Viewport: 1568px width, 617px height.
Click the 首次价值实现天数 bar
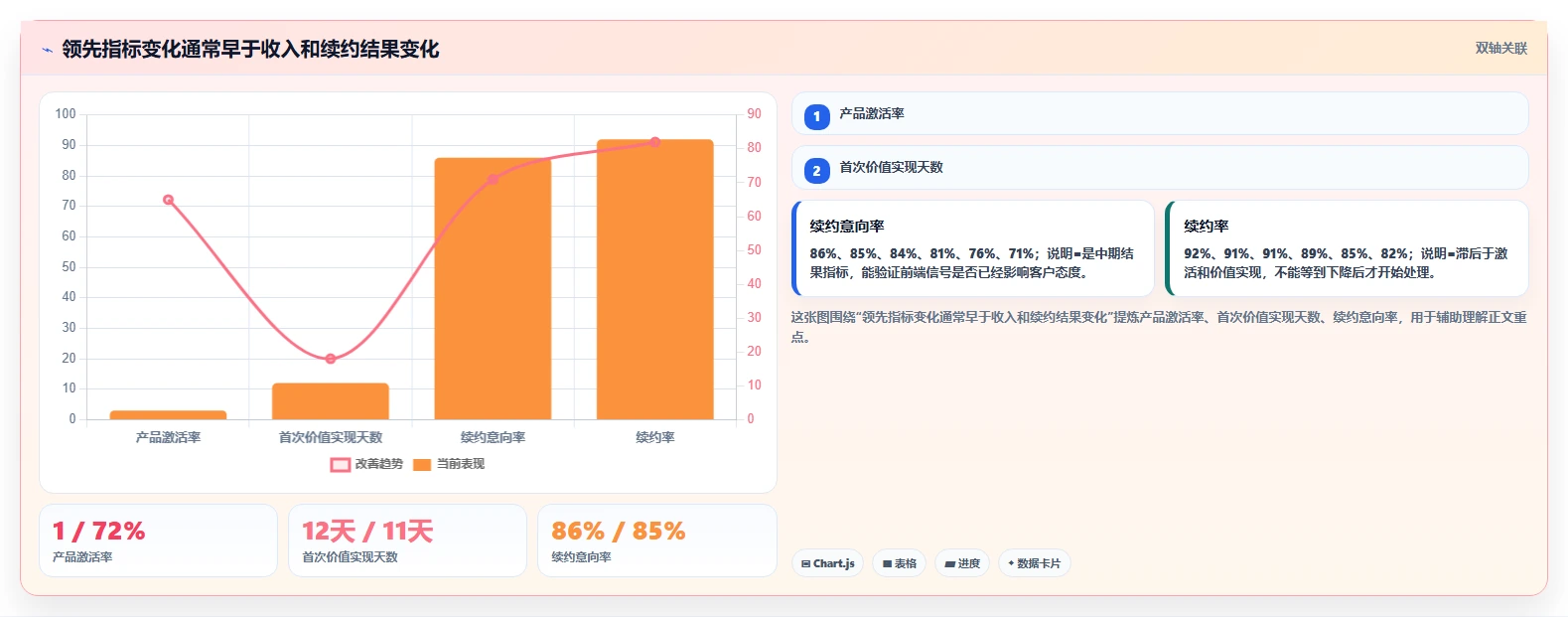coord(331,401)
